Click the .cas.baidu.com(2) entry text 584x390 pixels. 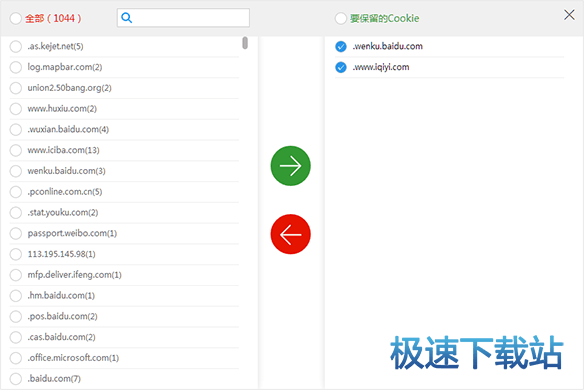(x=61, y=337)
